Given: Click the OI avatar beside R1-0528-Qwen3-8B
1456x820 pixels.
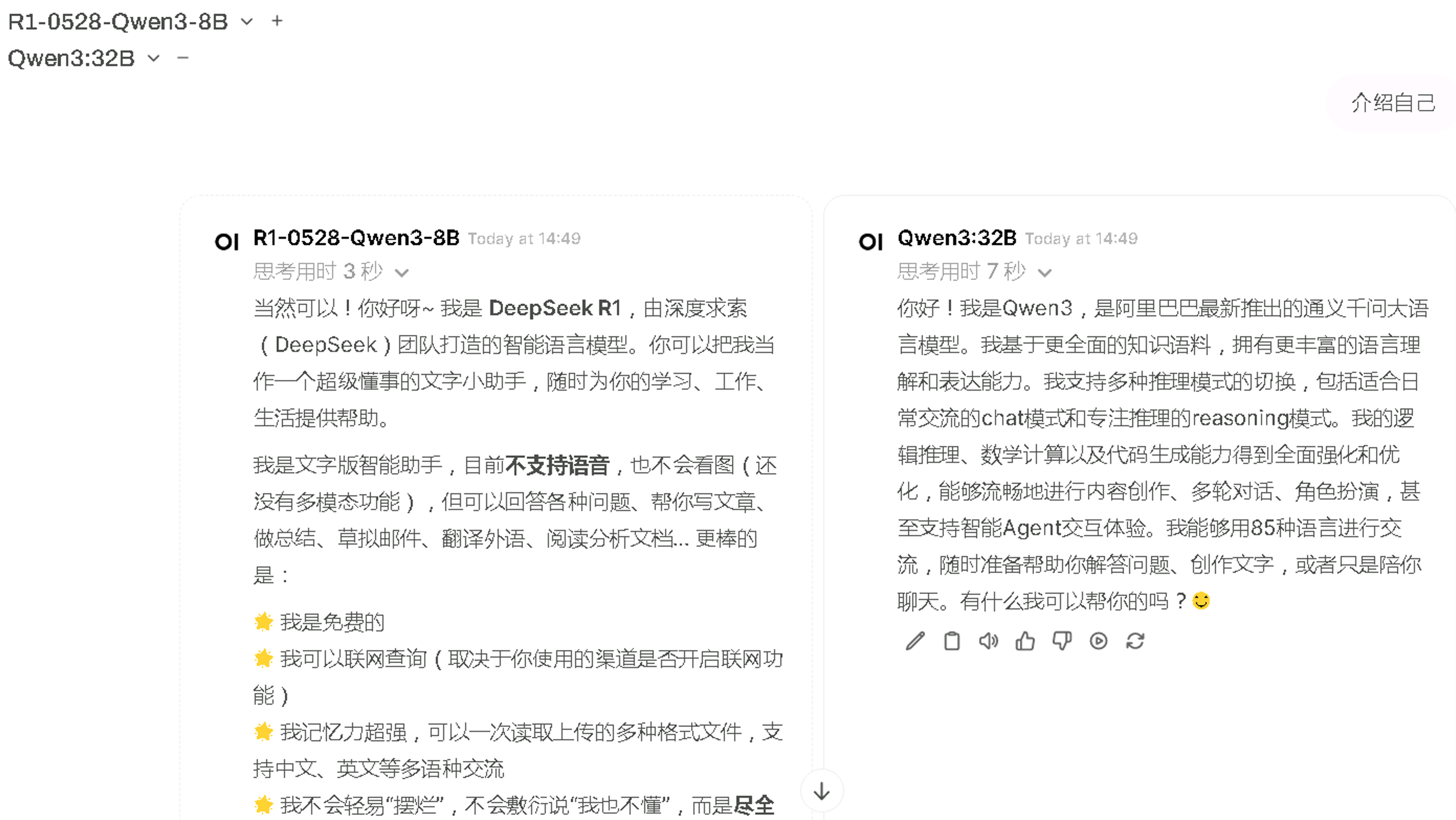Looking at the screenshot, I should point(227,242).
